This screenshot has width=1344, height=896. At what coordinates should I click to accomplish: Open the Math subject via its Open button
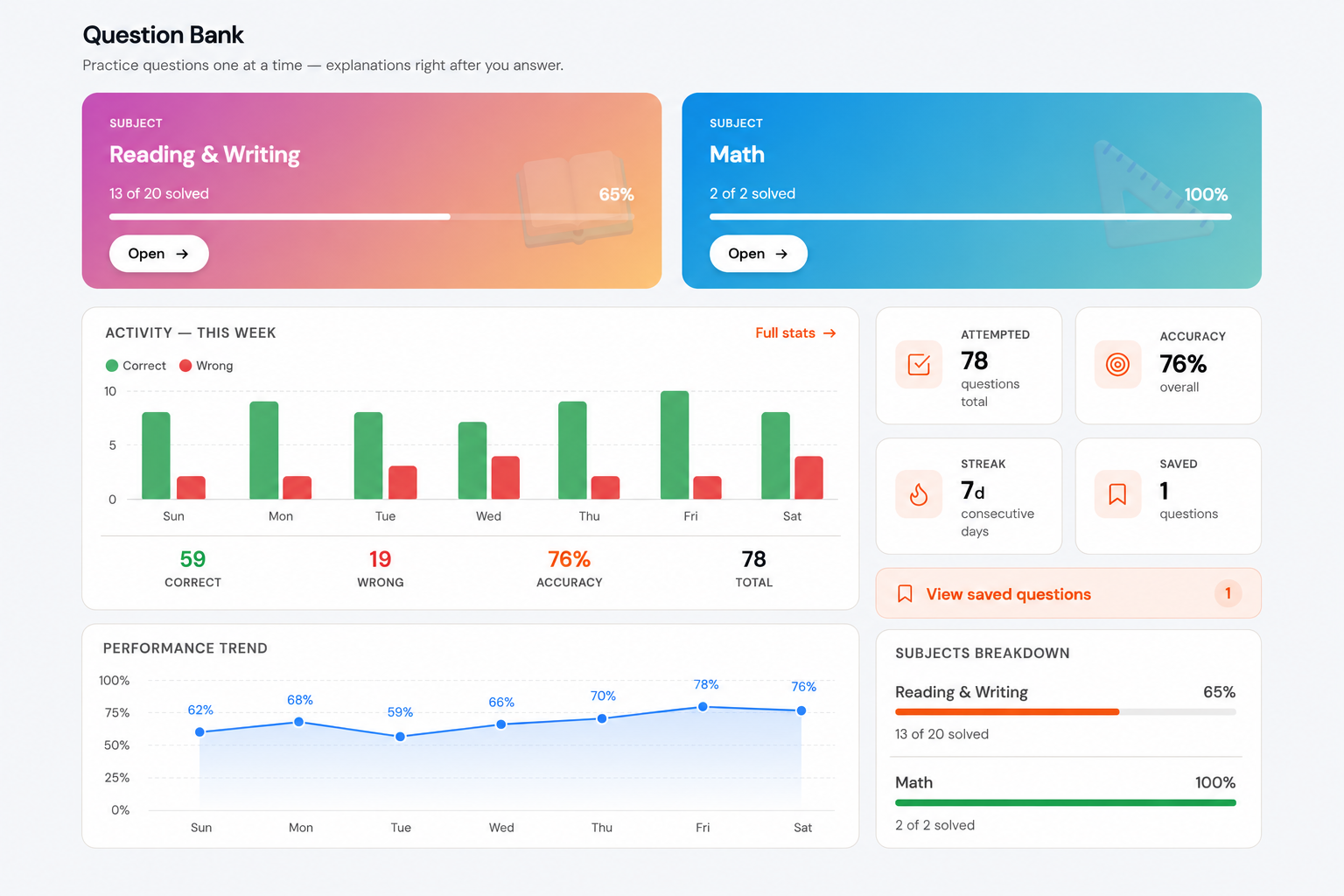coord(758,254)
